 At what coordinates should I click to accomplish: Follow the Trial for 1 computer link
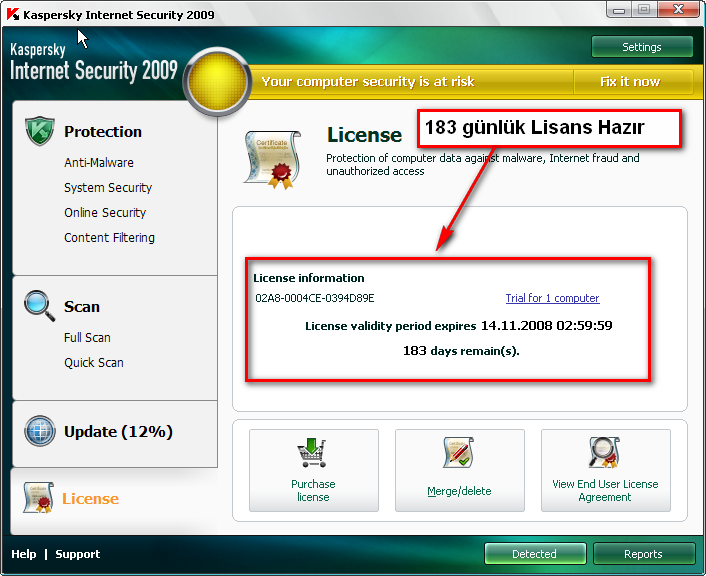pos(552,298)
